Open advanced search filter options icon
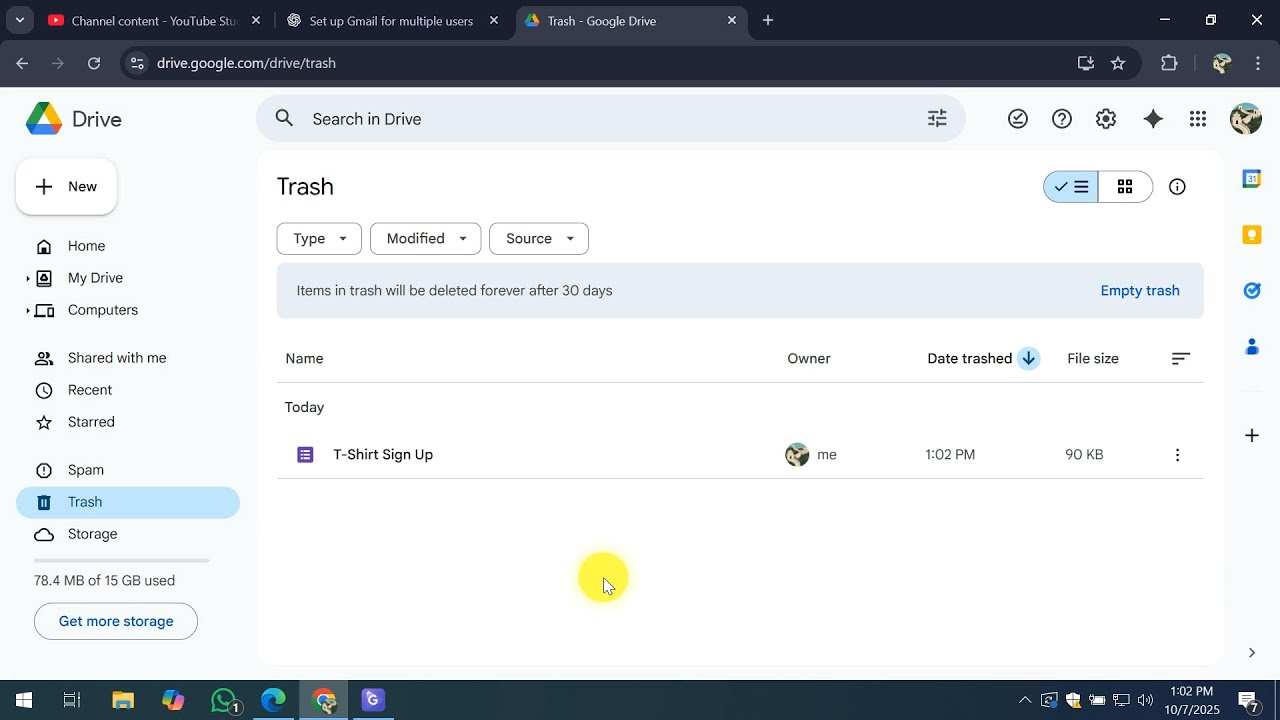Viewport: 1280px width, 720px height. [937, 119]
